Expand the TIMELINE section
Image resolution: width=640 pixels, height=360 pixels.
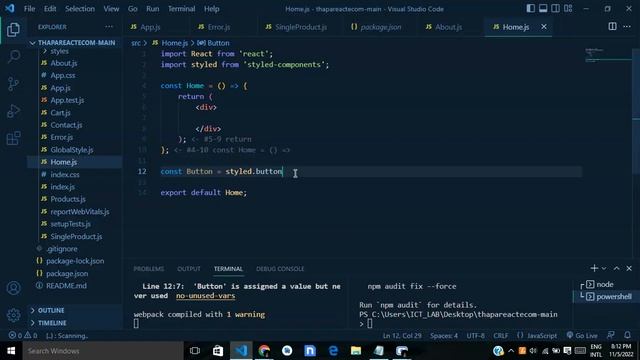click(52, 323)
